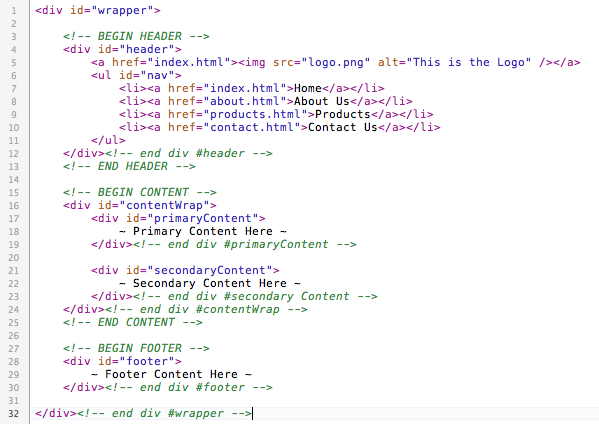The width and height of the screenshot is (599, 424).
Task: Click the div id="header" tag
Action: pyautogui.click(x=122, y=49)
